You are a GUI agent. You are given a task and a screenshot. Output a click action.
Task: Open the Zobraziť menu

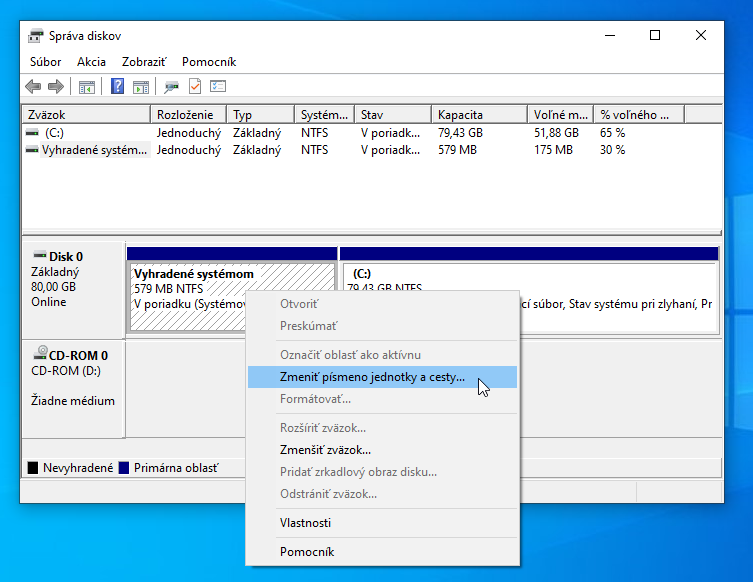coord(144,62)
